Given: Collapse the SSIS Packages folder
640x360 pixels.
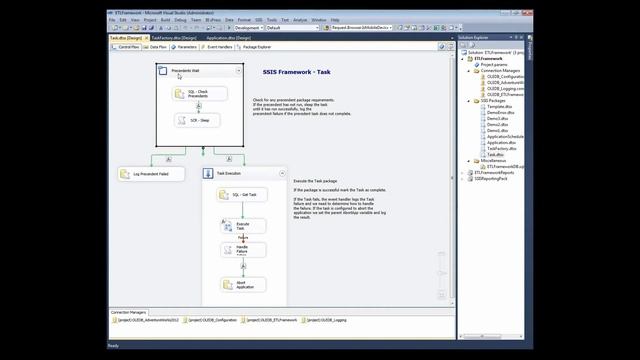Looking at the screenshot, I should coord(469,101).
